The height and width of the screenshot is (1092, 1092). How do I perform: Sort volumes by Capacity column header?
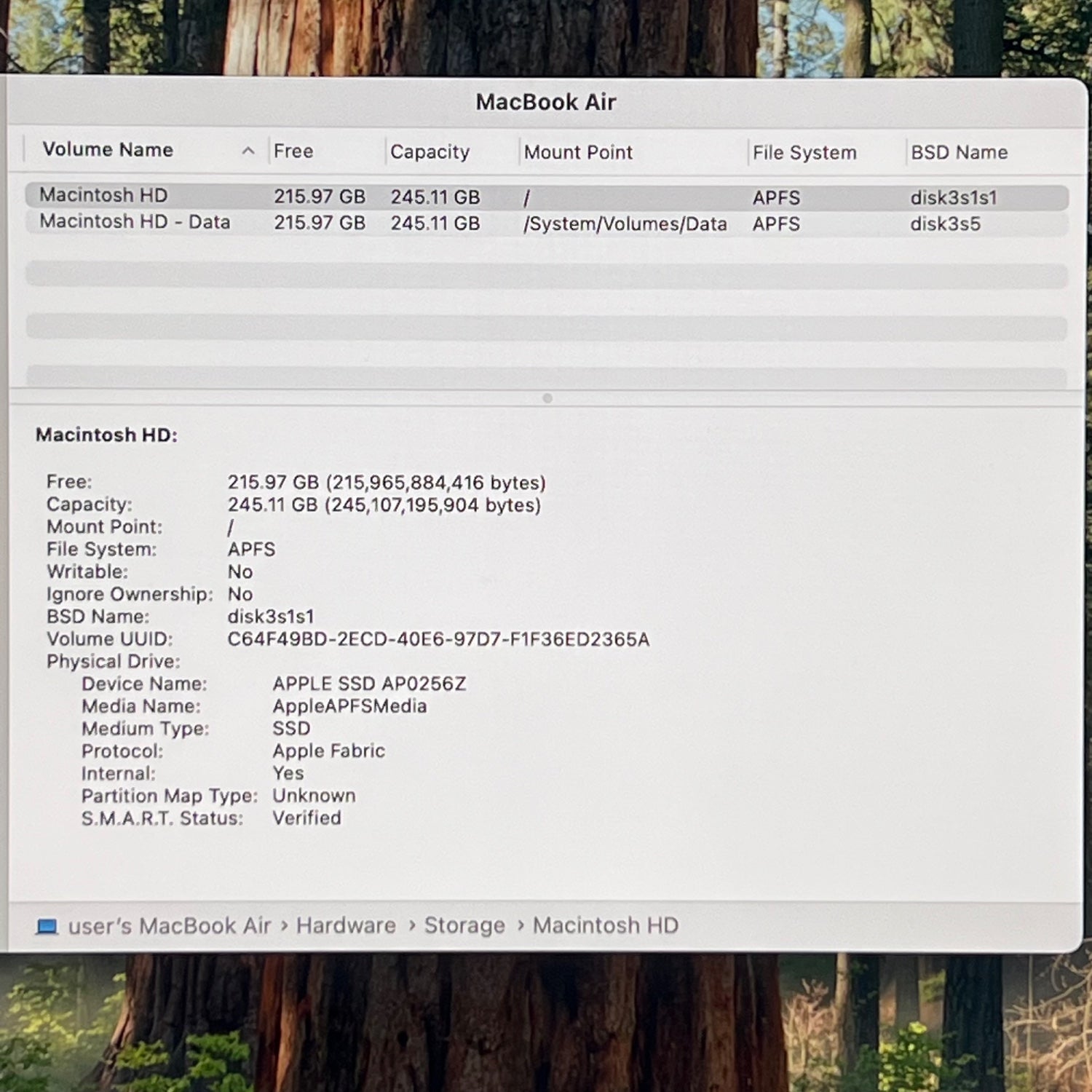coord(430,152)
